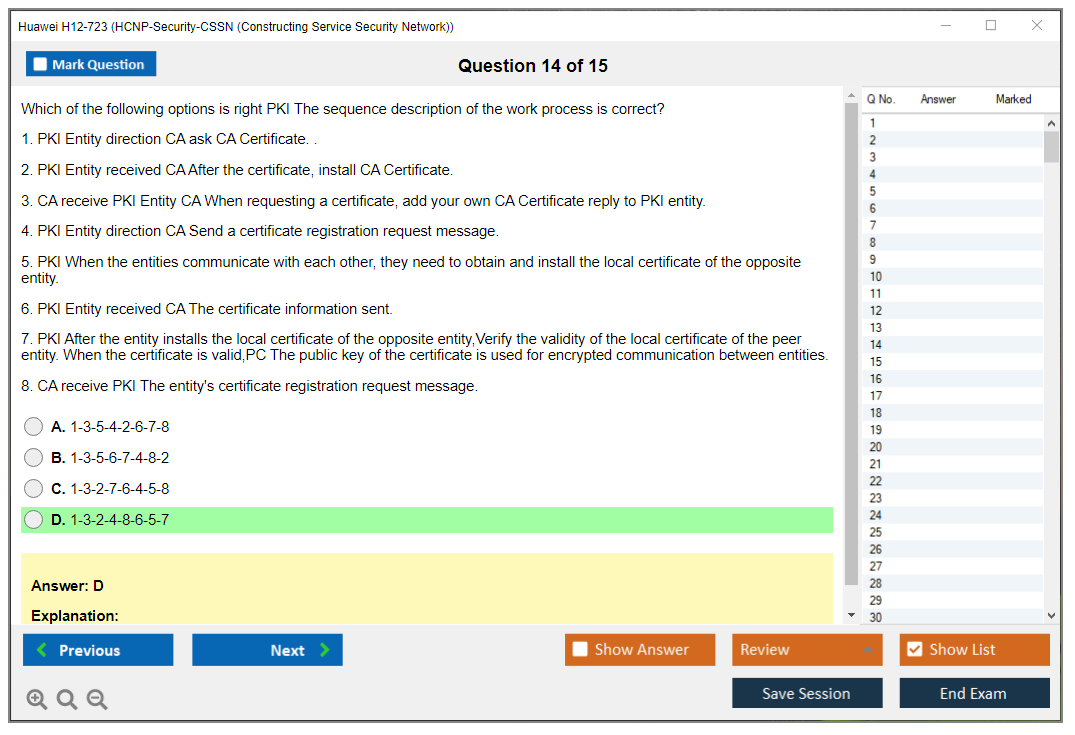Screen dimensions: 1075x735
Task: Choose option B 1-3-5-6-7-4-8-2
Action: click(x=34, y=458)
